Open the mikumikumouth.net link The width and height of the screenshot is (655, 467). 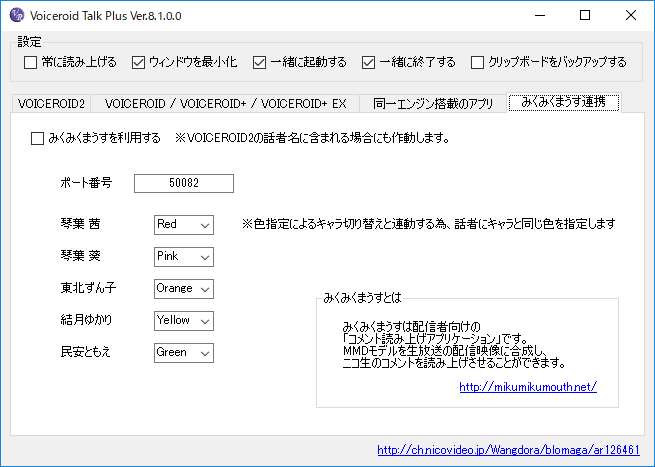(528, 387)
